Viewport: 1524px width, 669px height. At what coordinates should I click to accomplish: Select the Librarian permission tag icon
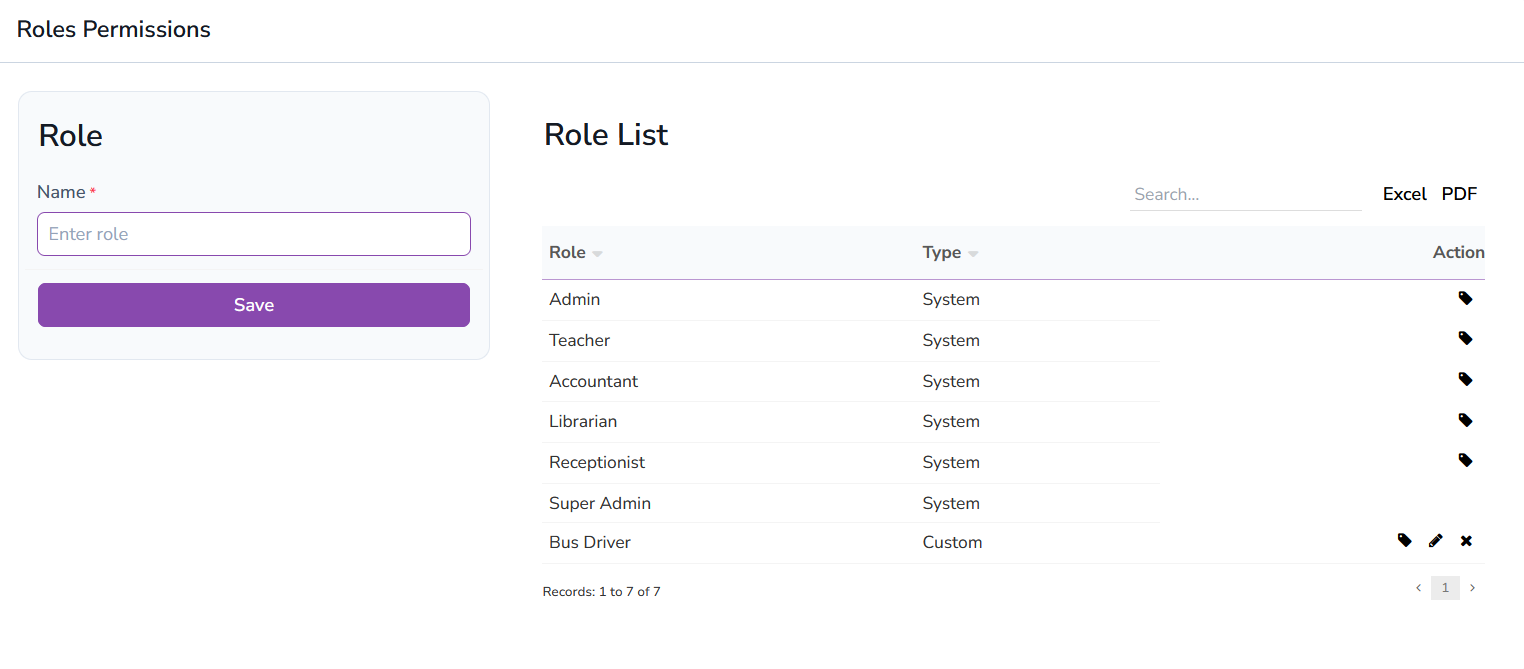pos(1466,420)
